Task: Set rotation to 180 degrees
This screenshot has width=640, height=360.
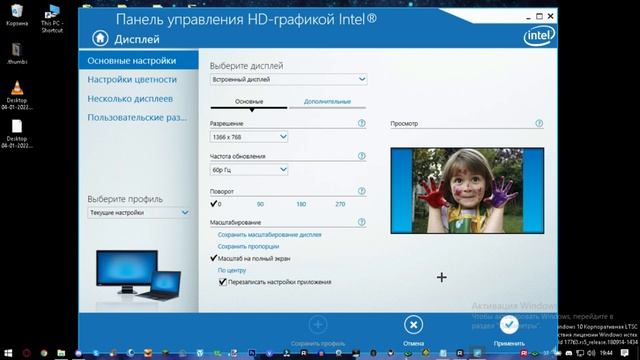Action: pyautogui.click(x=301, y=204)
